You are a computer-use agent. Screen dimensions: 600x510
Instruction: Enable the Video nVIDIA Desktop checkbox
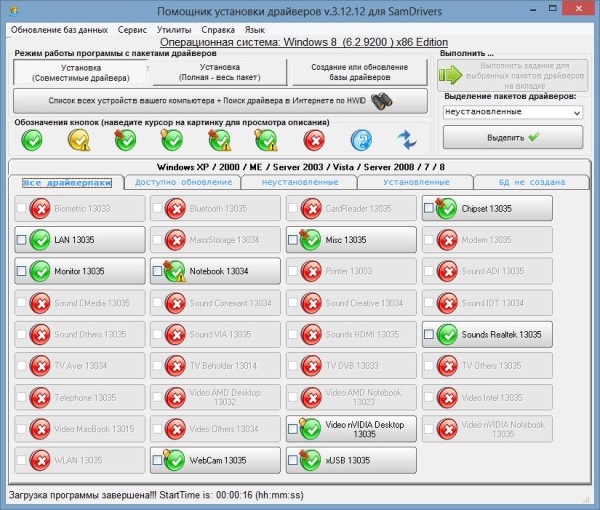pos(292,429)
